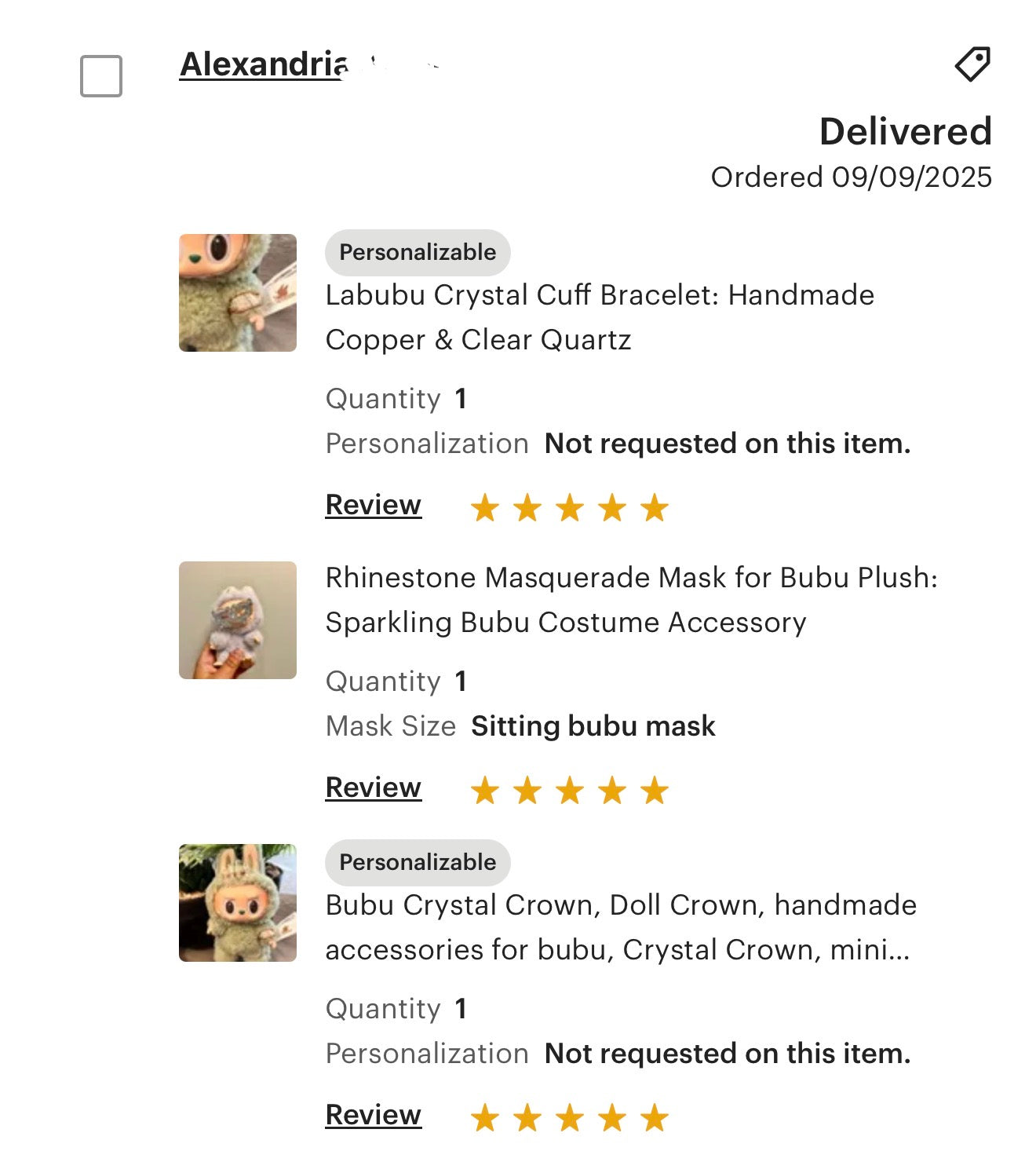1036x1173 pixels.
Task: Open the Review link for the Crystal Cuff Bracelet
Action: click(x=373, y=505)
